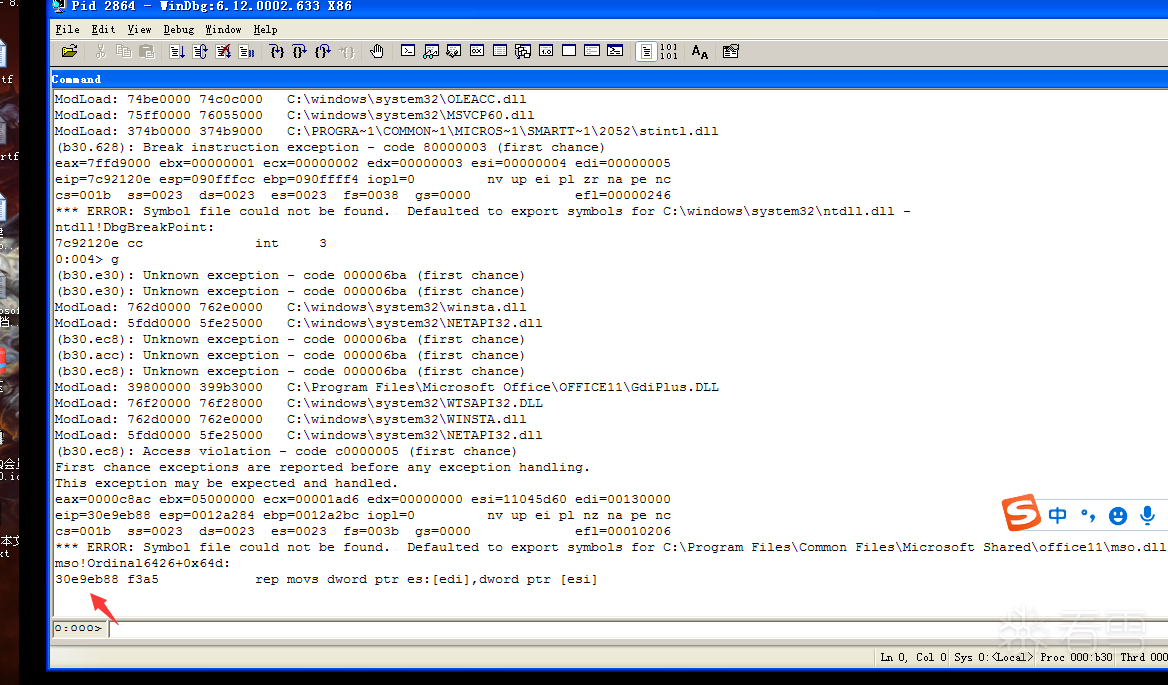Click the Break toolbar icon
The image size is (1168, 685).
pyautogui.click(x=246, y=51)
